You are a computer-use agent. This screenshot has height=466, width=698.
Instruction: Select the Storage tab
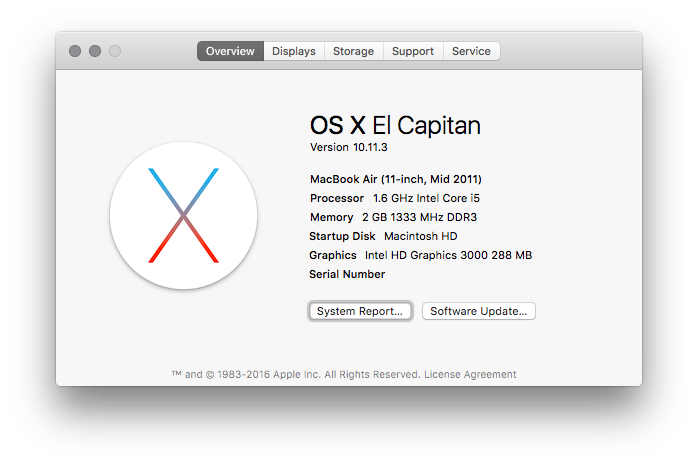click(353, 51)
